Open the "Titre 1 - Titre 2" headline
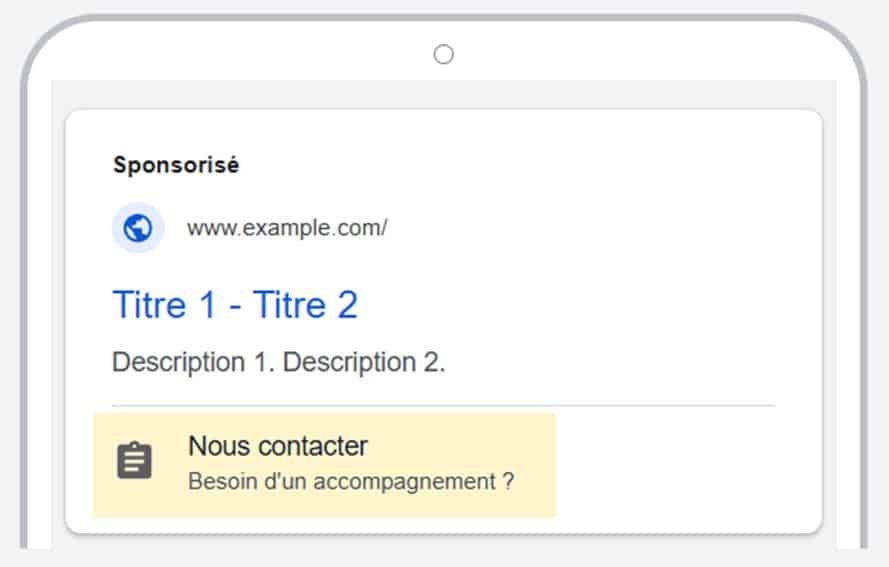Viewport: 889px width, 567px height. pos(235,304)
